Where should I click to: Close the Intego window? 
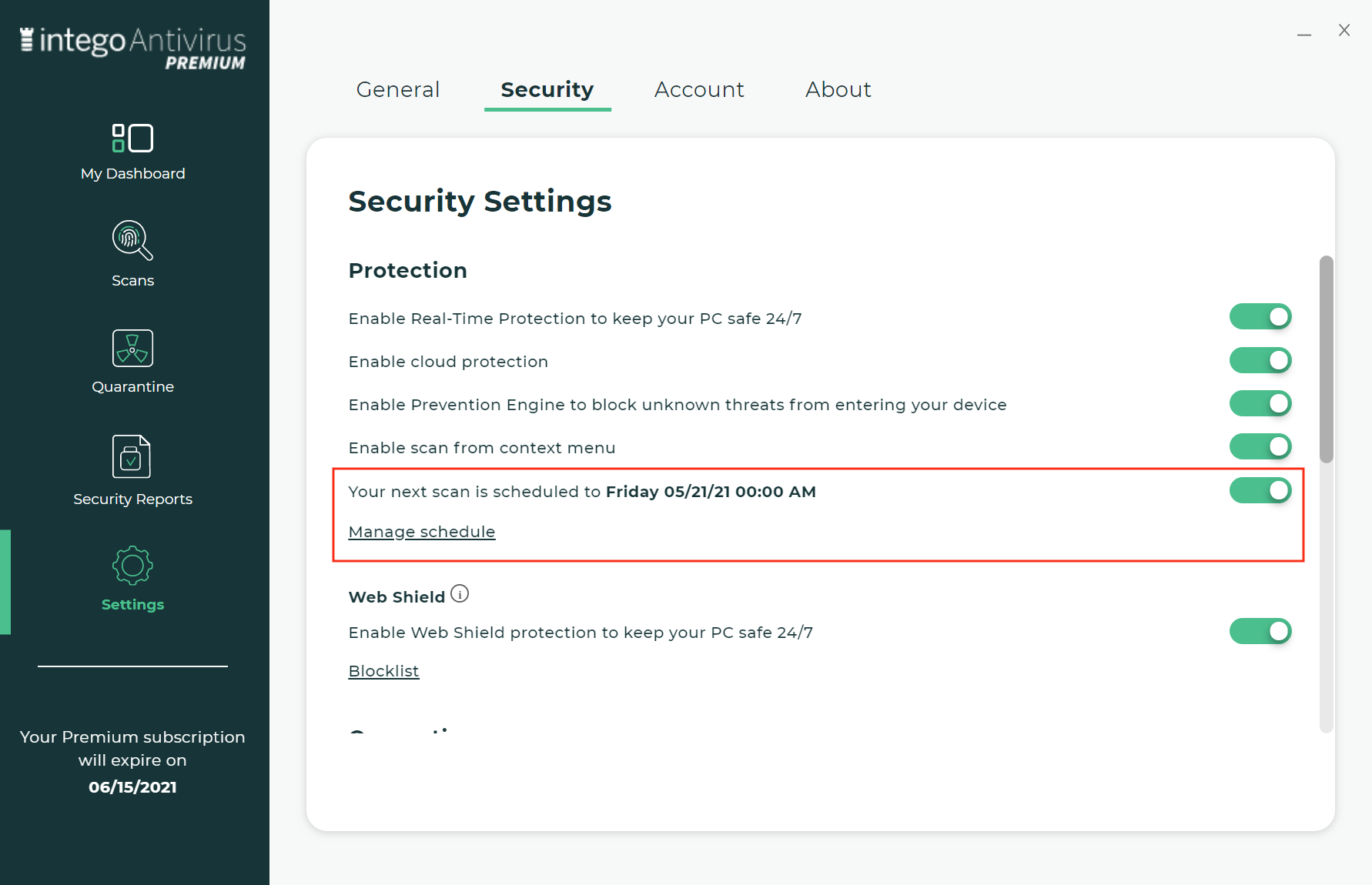click(x=1344, y=30)
